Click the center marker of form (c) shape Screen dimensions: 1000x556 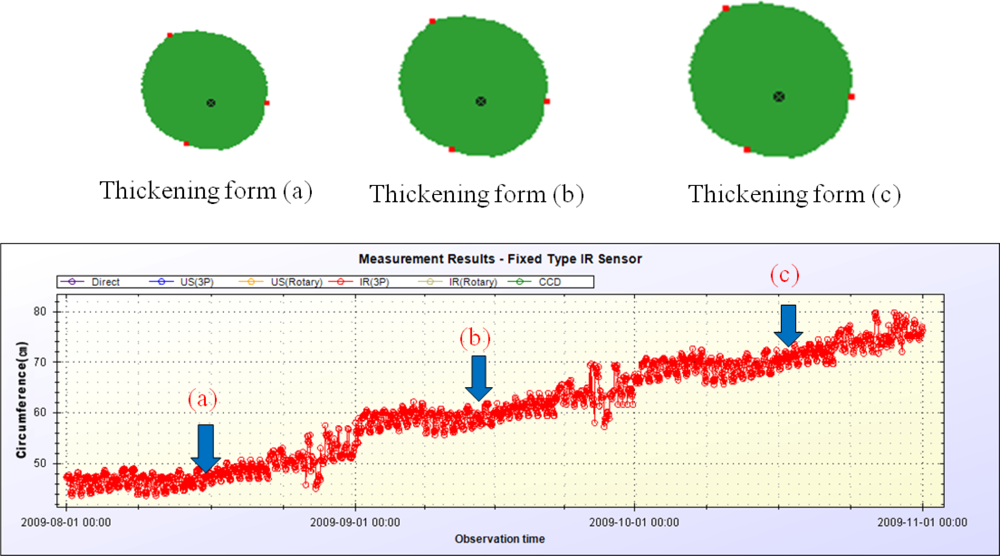[x=779, y=96]
